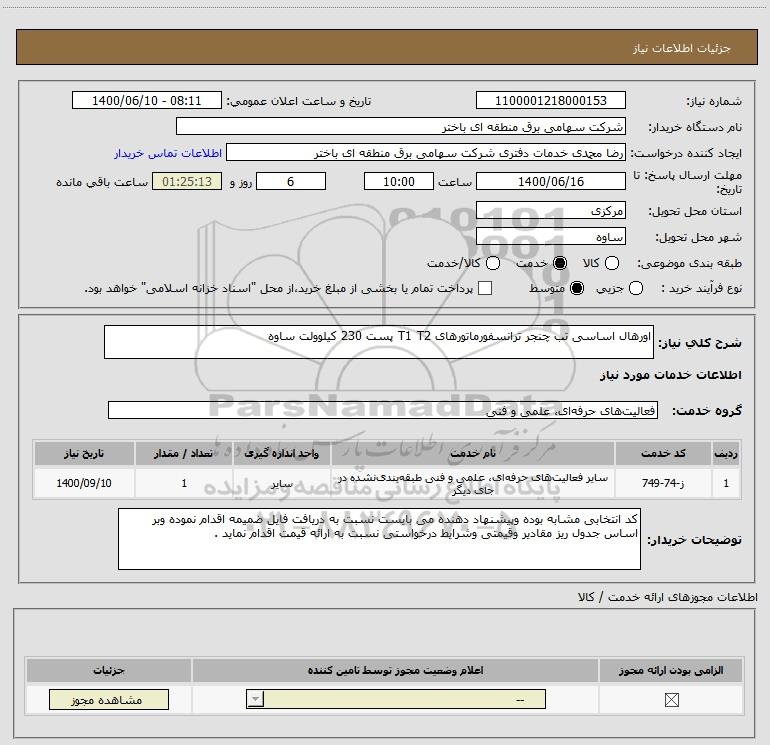This screenshot has width=770, height=745.
Task: Click service code cell ز-74-749
Action: (663, 483)
